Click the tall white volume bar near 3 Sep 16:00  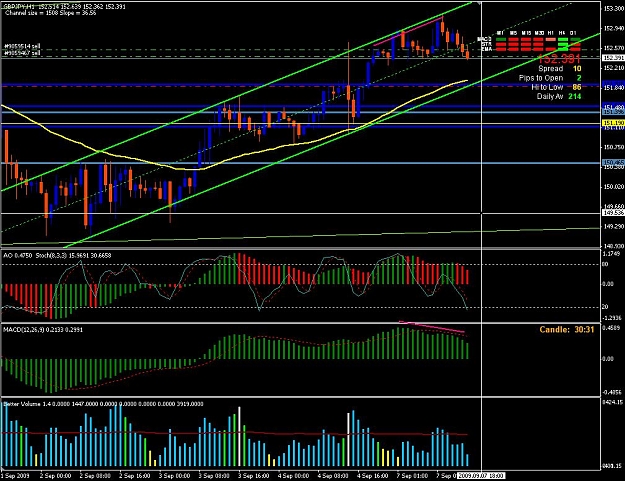click(239, 436)
